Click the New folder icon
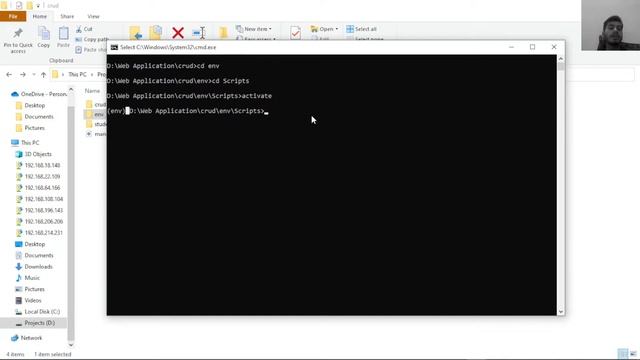The image size is (640, 360). point(223,33)
